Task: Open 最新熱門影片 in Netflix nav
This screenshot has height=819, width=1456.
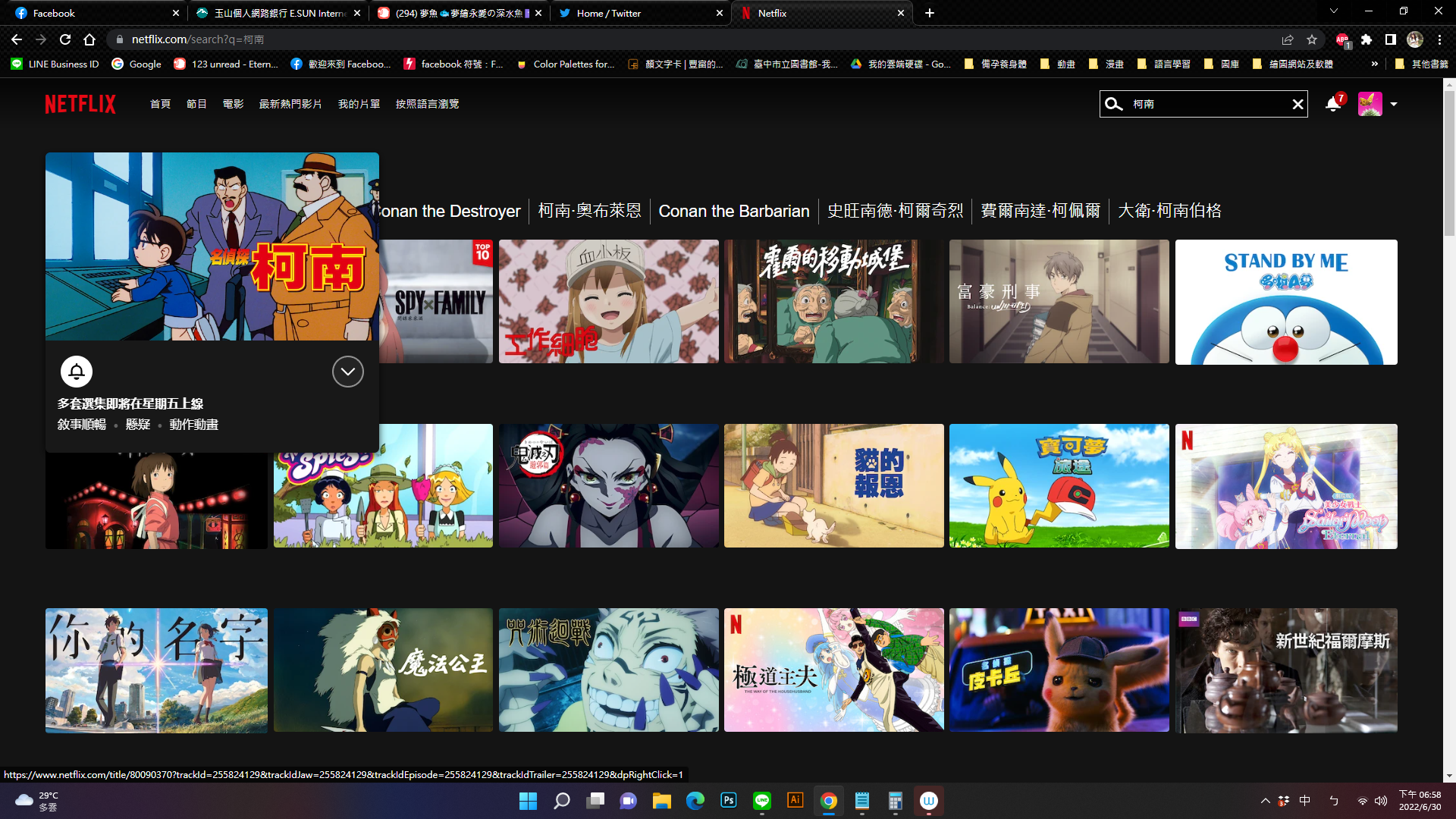Action: [x=290, y=104]
